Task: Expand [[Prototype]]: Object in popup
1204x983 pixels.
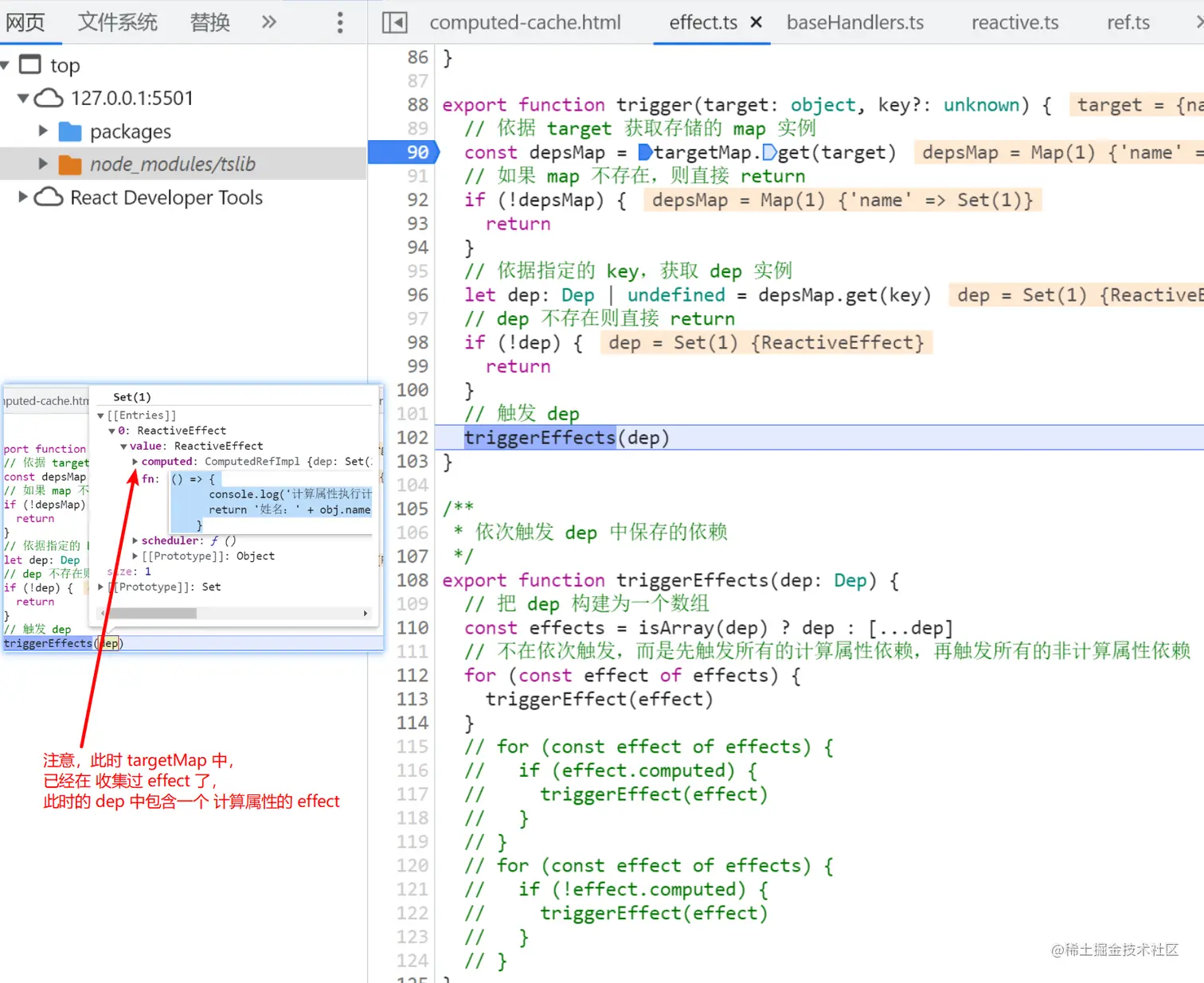Action: pyautogui.click(x=135, y=556)
